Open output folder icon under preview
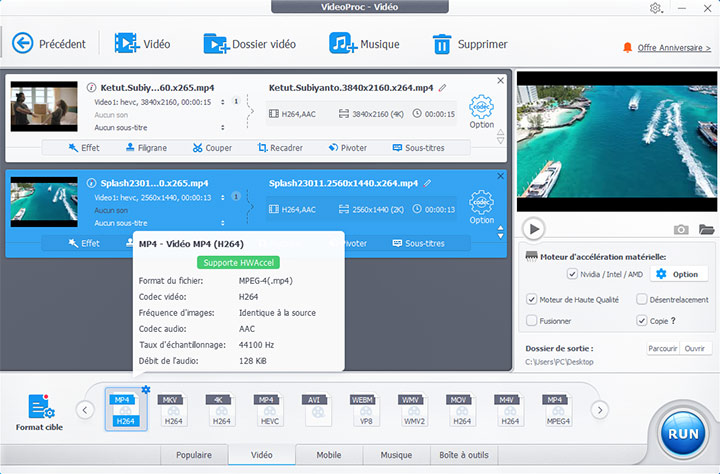Screen dimensions: 720x474 coord(706,229)
